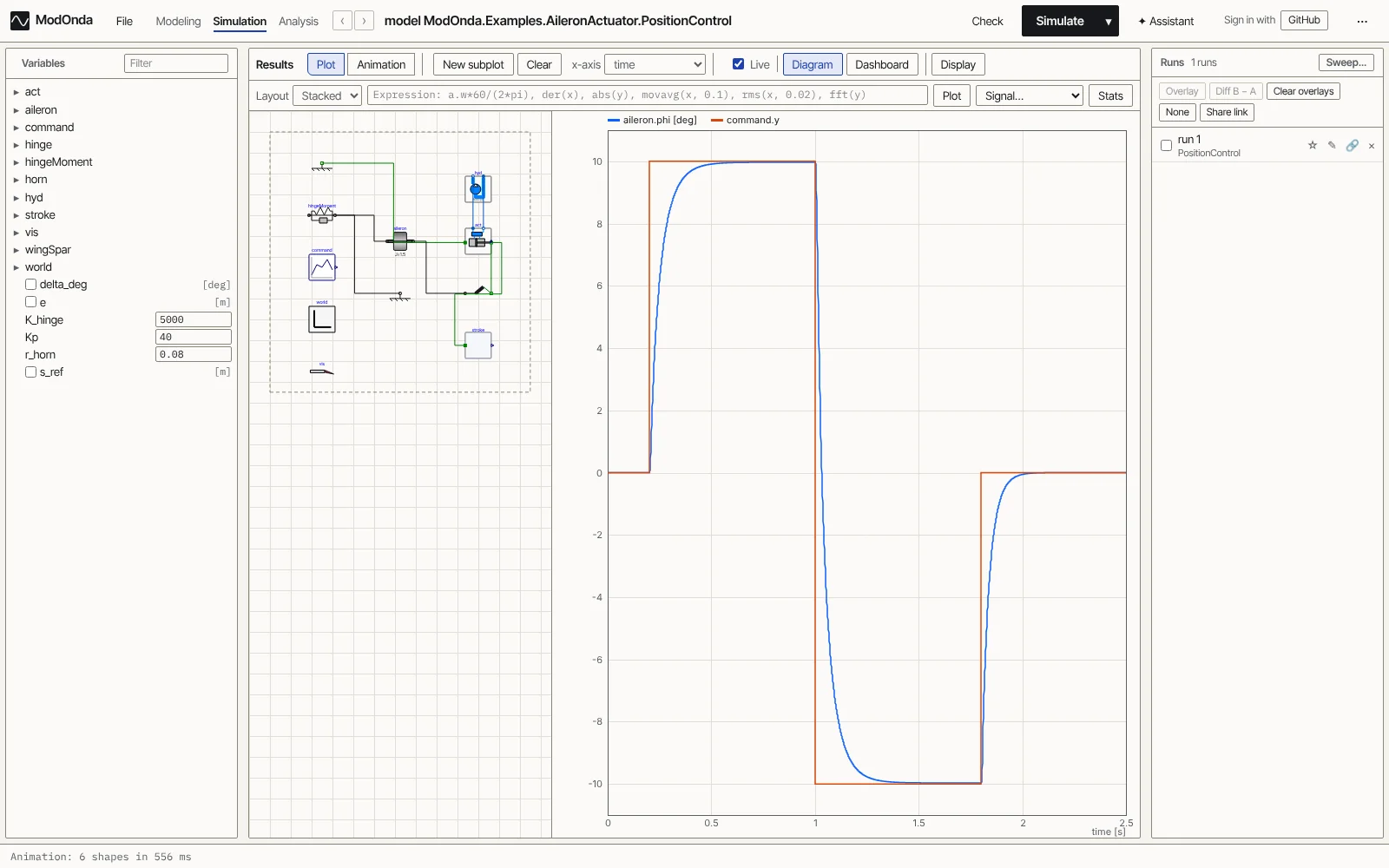
Task: Open the File menu
Action: pyautogui.click(x=124, y=21)
